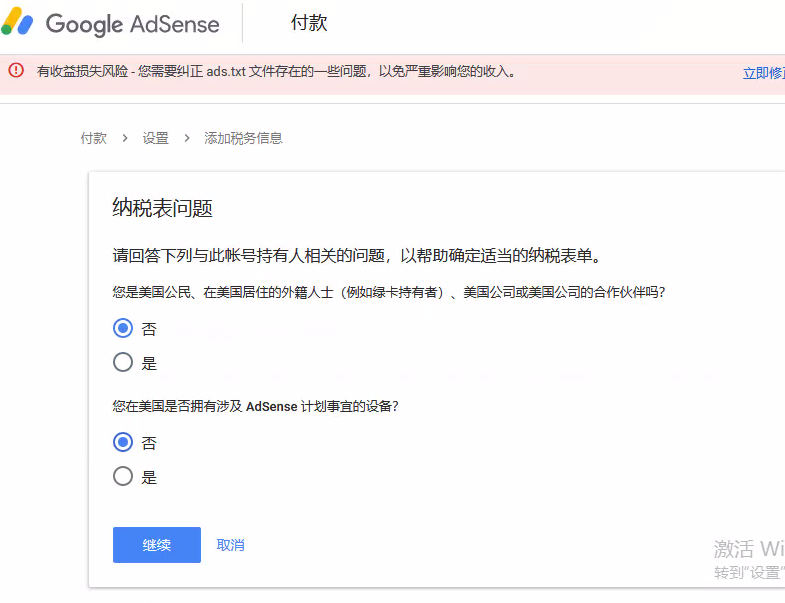
Task: Go to 付款 in the breadcrumb
Action: pyautogui.click(x=94, y=138)
